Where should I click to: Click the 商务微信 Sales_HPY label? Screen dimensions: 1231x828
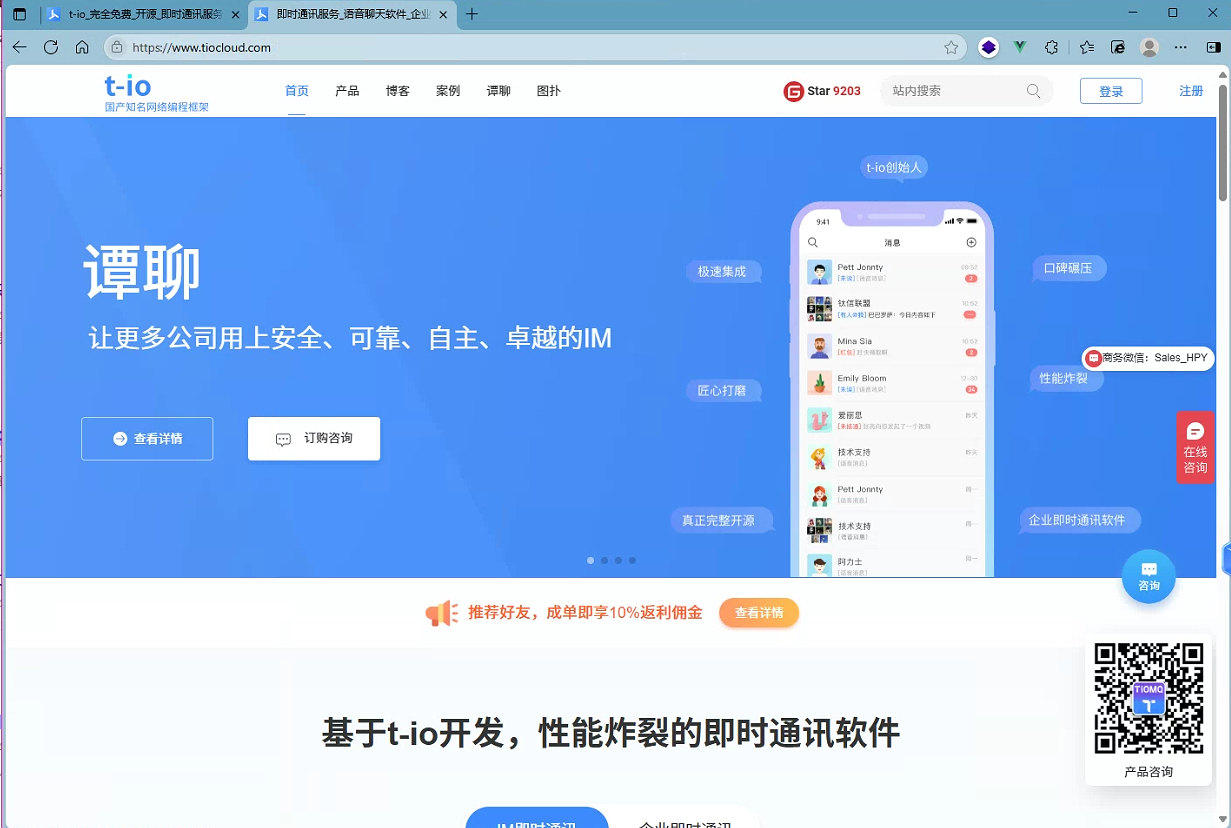pos(1148,358)
